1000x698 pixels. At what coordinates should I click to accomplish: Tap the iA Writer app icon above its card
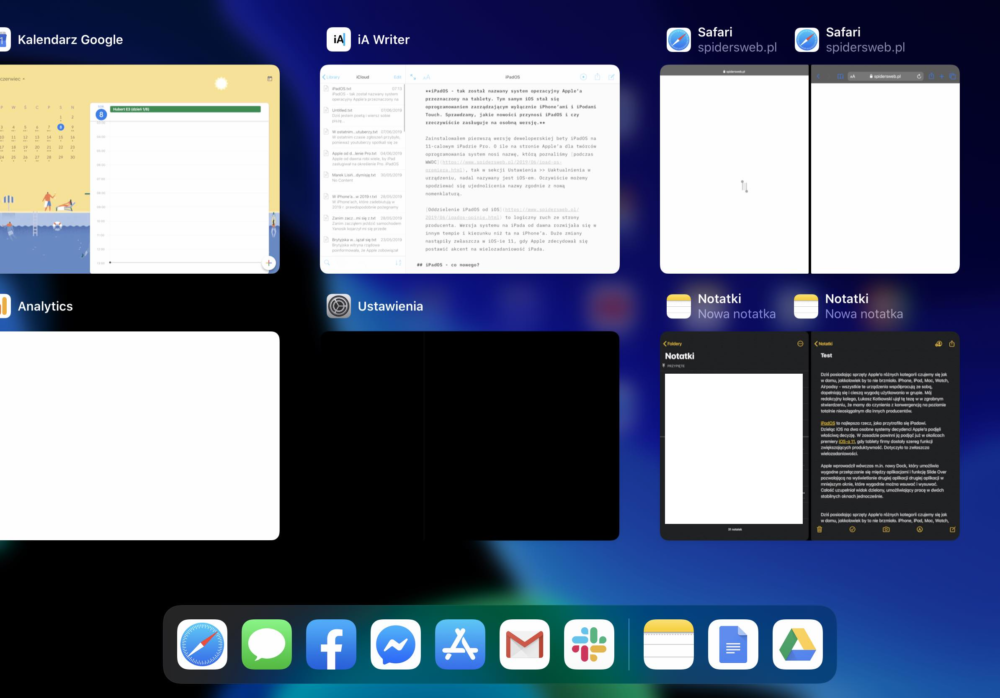coord(339,40)
